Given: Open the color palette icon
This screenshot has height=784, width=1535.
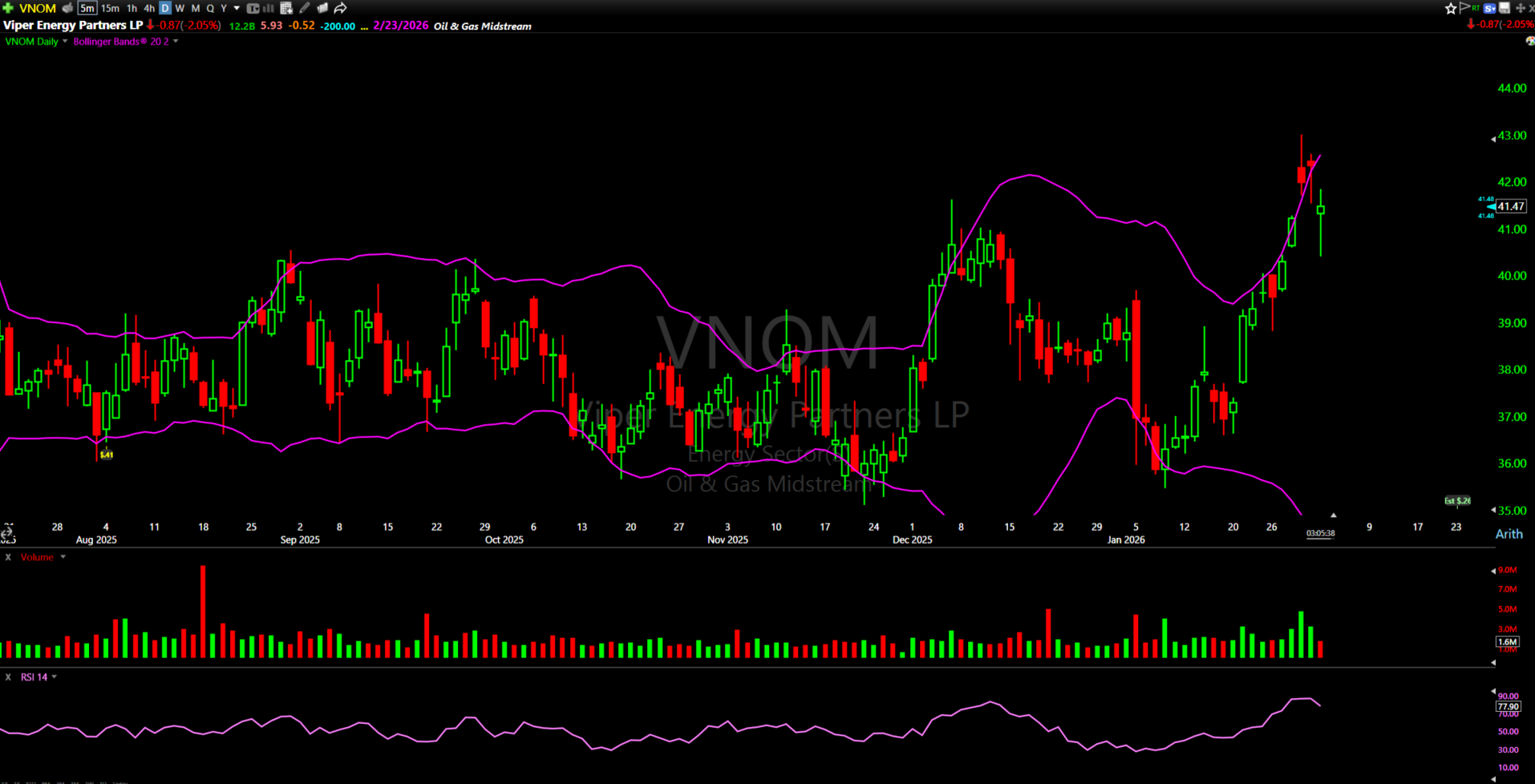Looking at the screenshot, I should [1529, 41].
